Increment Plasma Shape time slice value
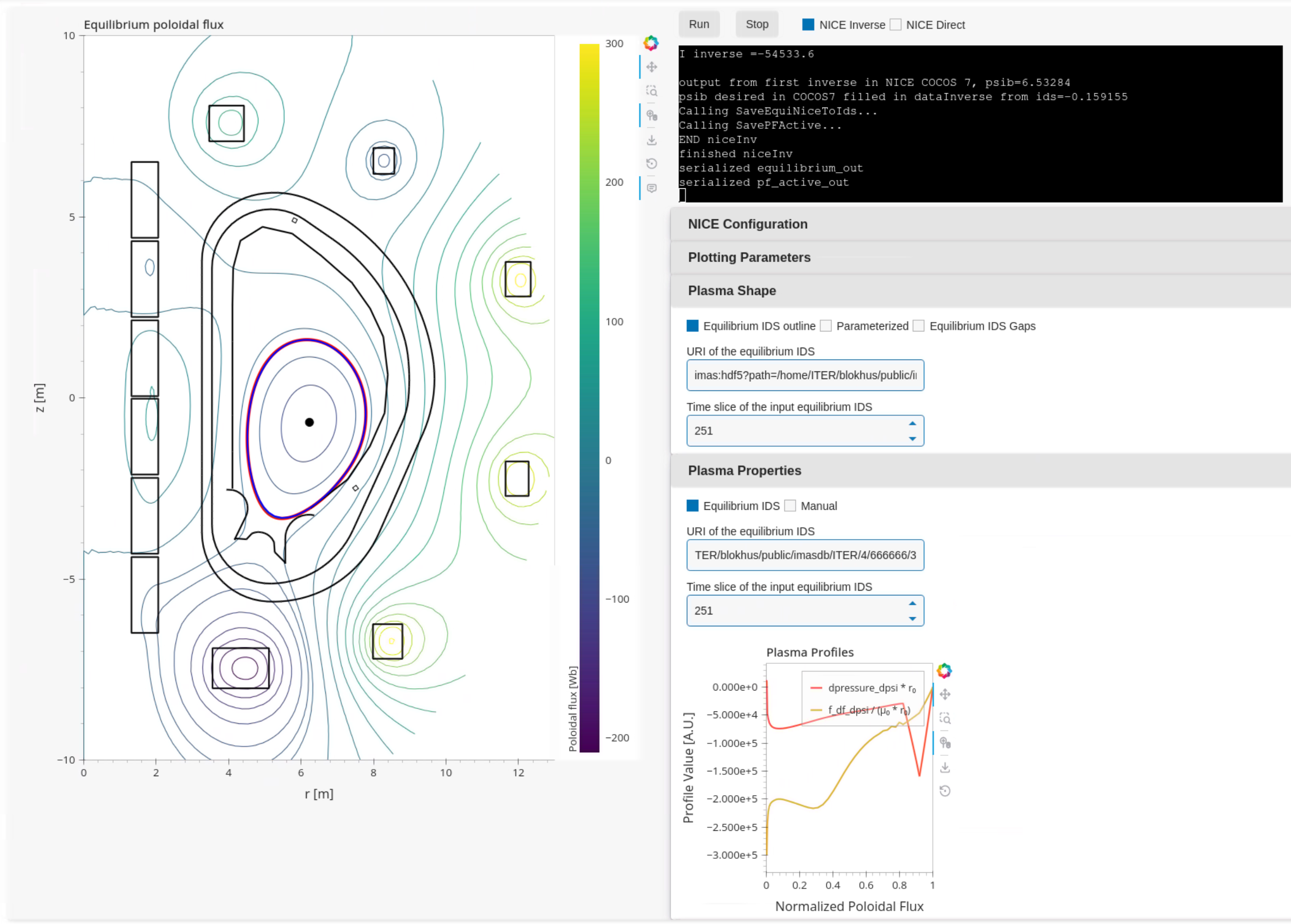 pyautogui.click(x=912, y=423)
